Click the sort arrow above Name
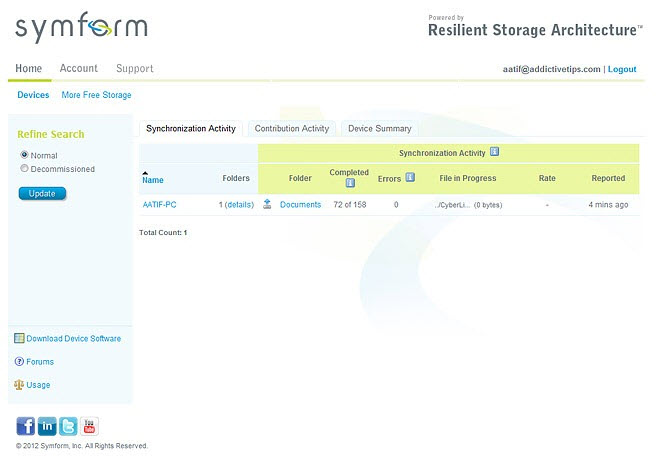The image size is (660, 456). [145, 173]
